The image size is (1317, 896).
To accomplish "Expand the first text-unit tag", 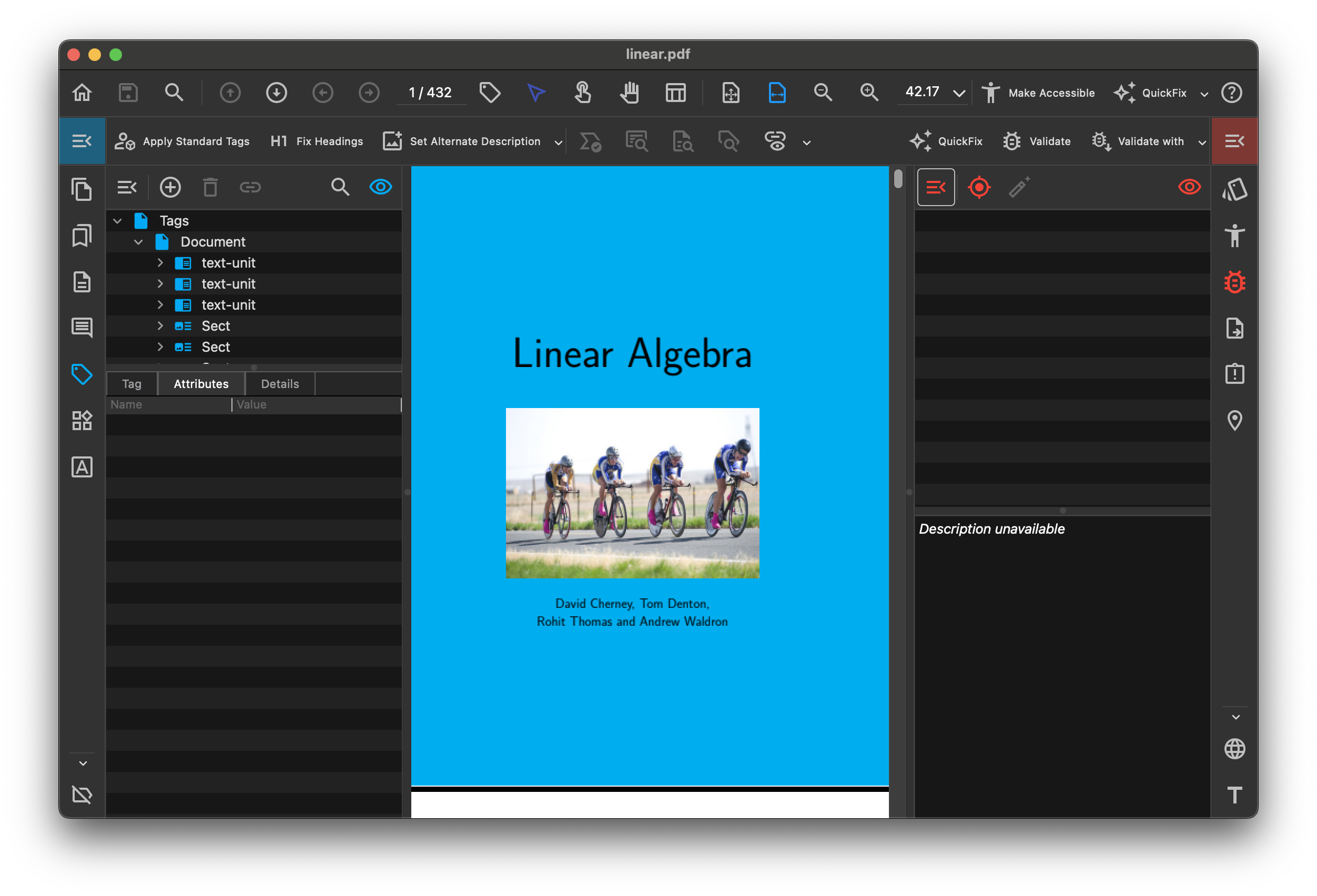I will (160, 263).
